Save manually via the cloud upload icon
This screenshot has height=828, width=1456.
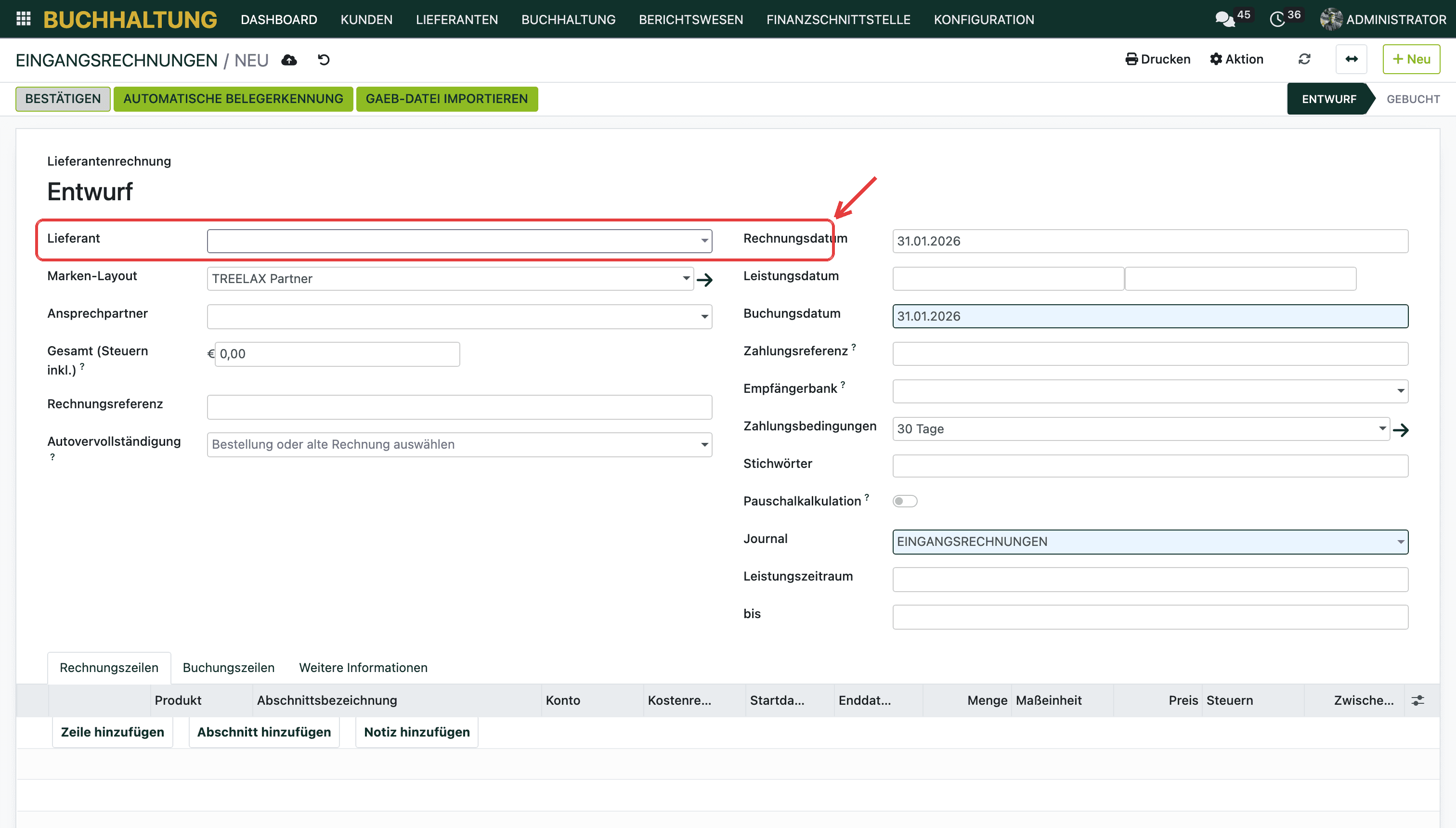[289, 60]
